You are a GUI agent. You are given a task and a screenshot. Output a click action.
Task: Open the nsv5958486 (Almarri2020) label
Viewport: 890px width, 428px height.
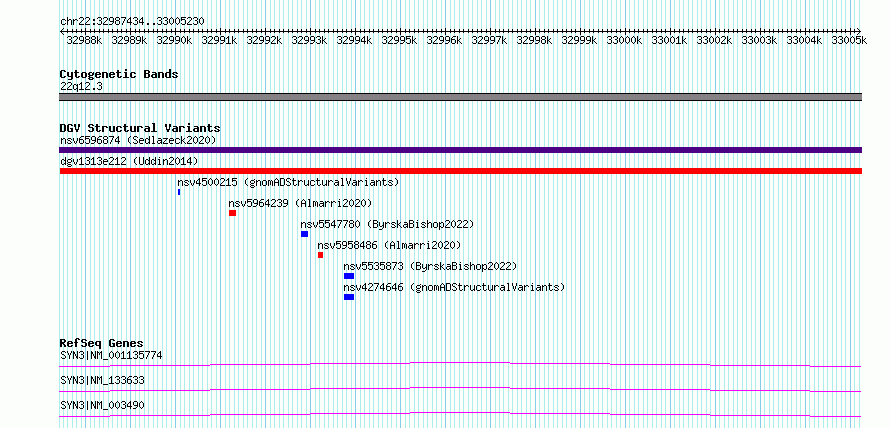(x=389, y=245)
